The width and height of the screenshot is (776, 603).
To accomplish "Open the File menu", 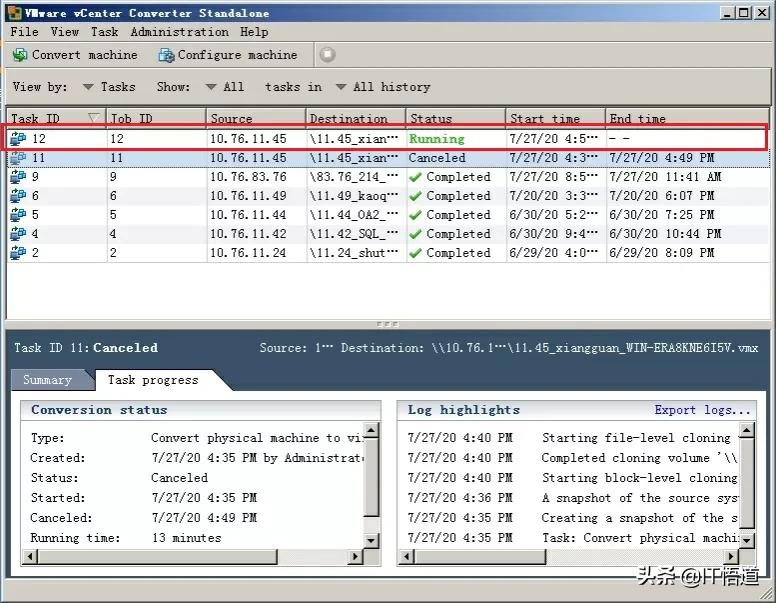I will click(x=24, y=32).
